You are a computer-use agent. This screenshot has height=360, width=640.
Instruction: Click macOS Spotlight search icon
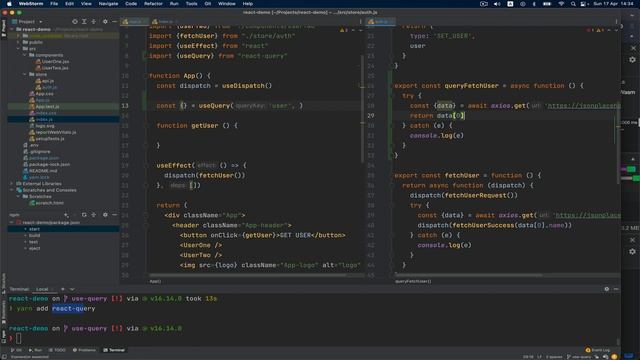(x=573, y=4)
